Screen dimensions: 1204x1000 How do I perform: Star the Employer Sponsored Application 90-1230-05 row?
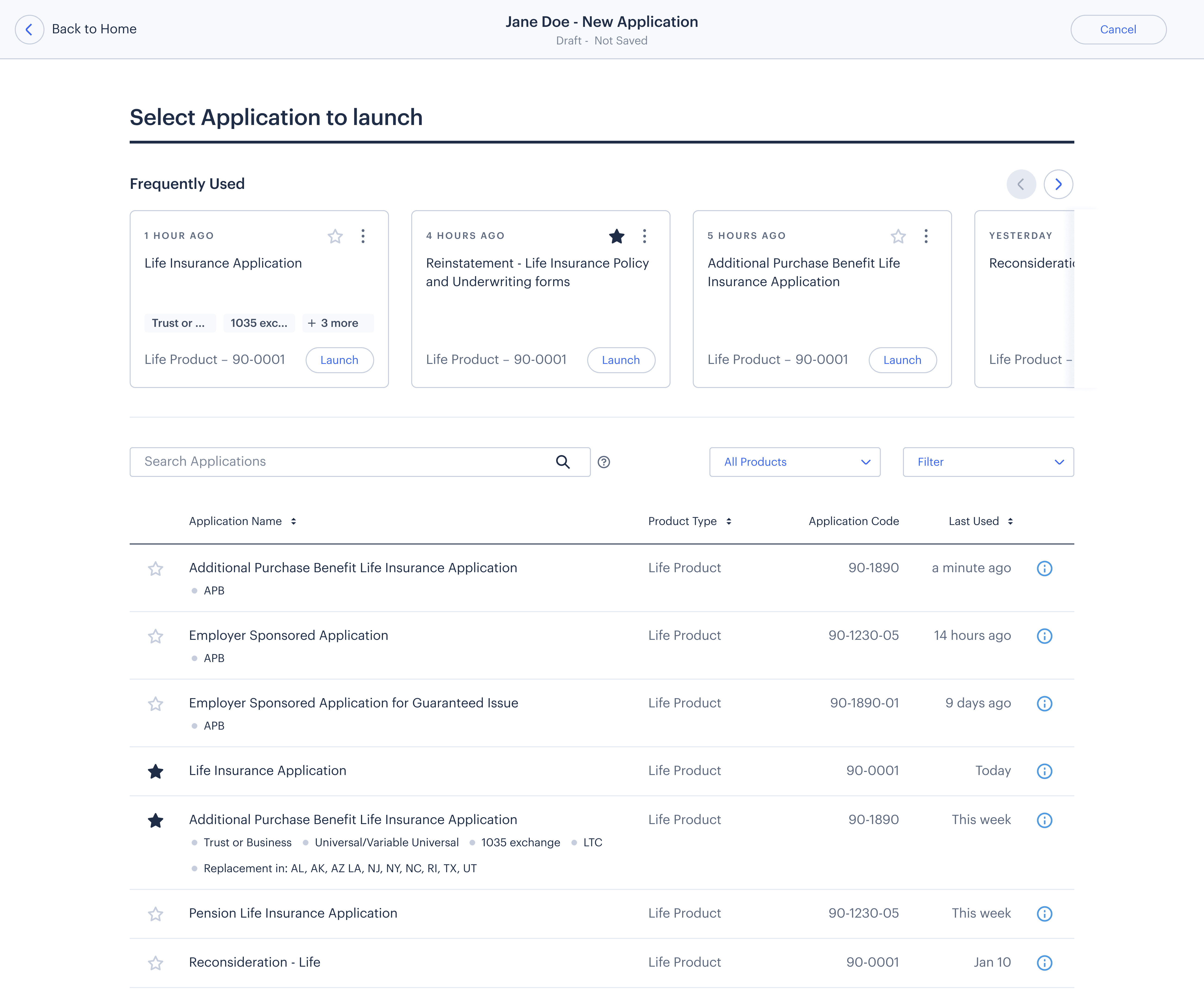point(155,636)
